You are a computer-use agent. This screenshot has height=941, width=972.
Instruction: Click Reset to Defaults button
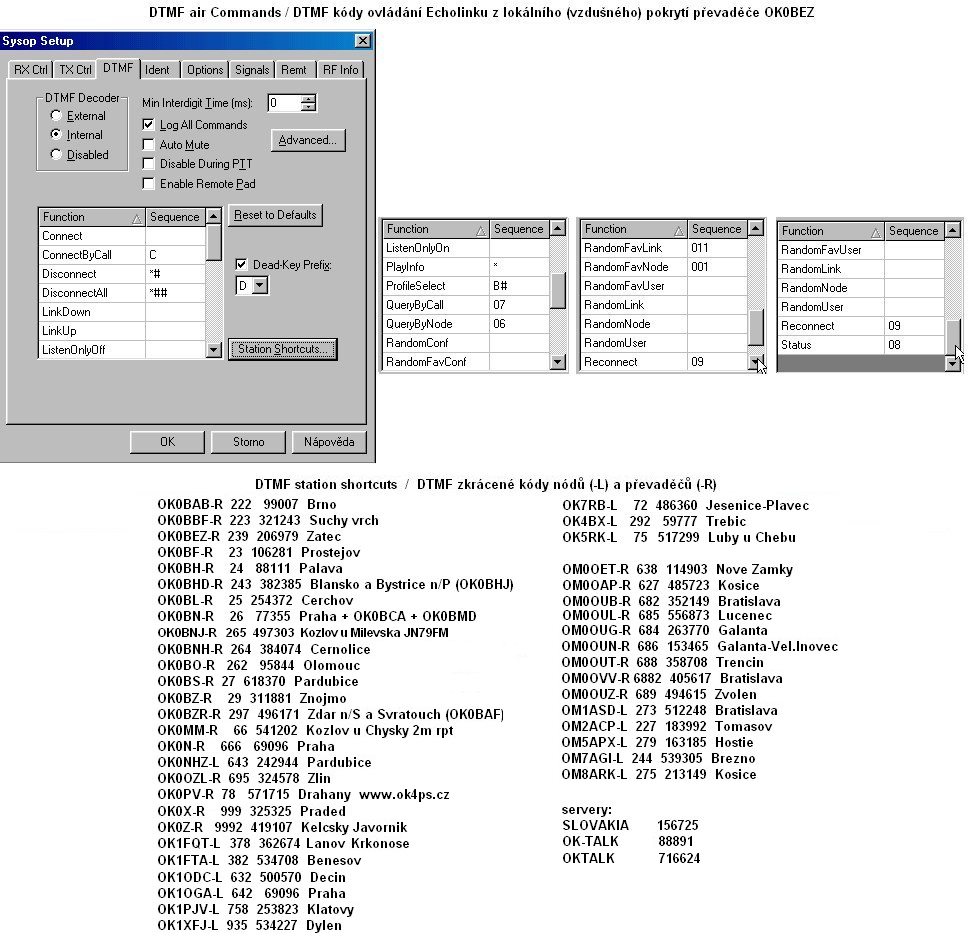[x=275, y=215]
